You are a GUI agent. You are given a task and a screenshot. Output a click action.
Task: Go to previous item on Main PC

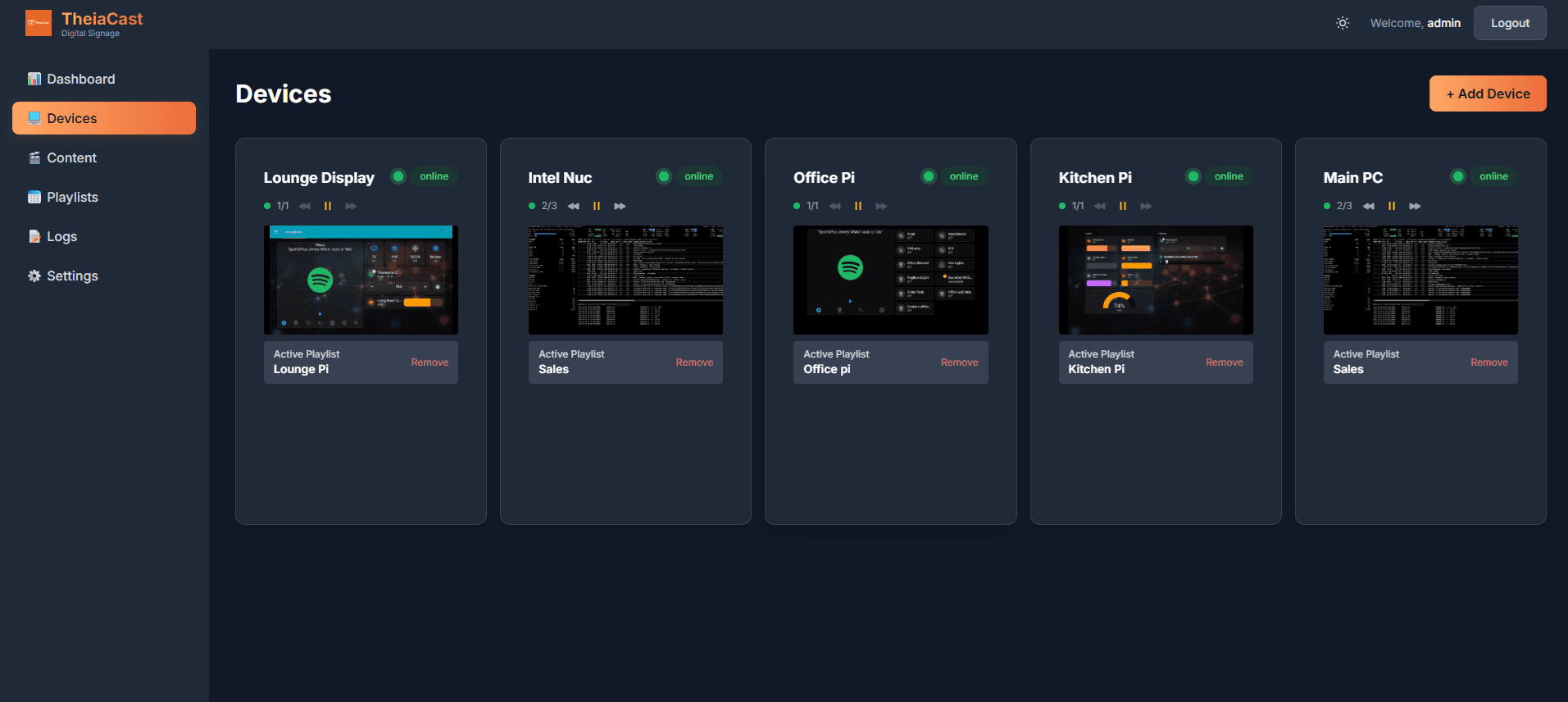(x=1368, y=206)
